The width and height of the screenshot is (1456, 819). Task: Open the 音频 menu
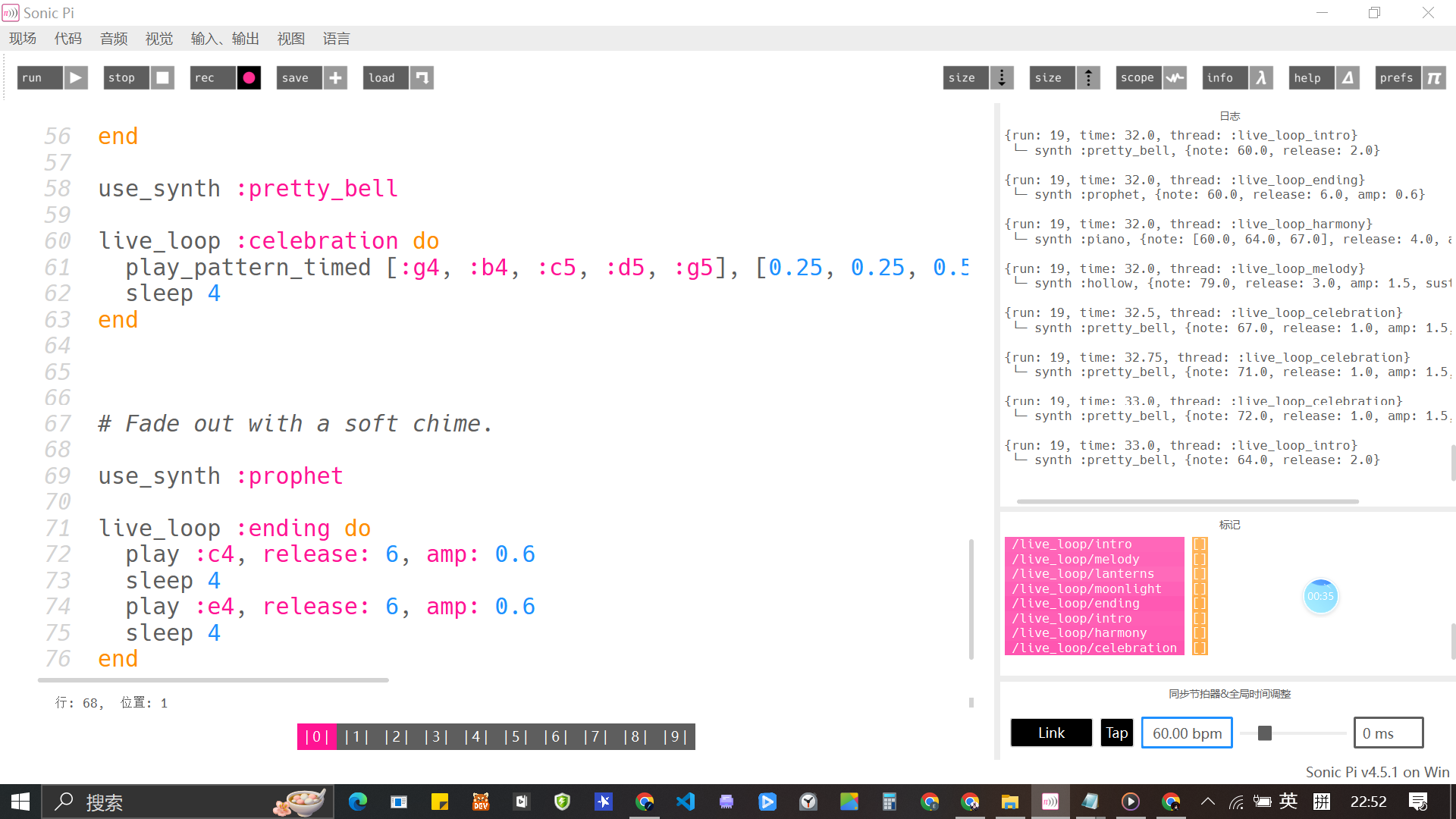(x=114, y=39)
